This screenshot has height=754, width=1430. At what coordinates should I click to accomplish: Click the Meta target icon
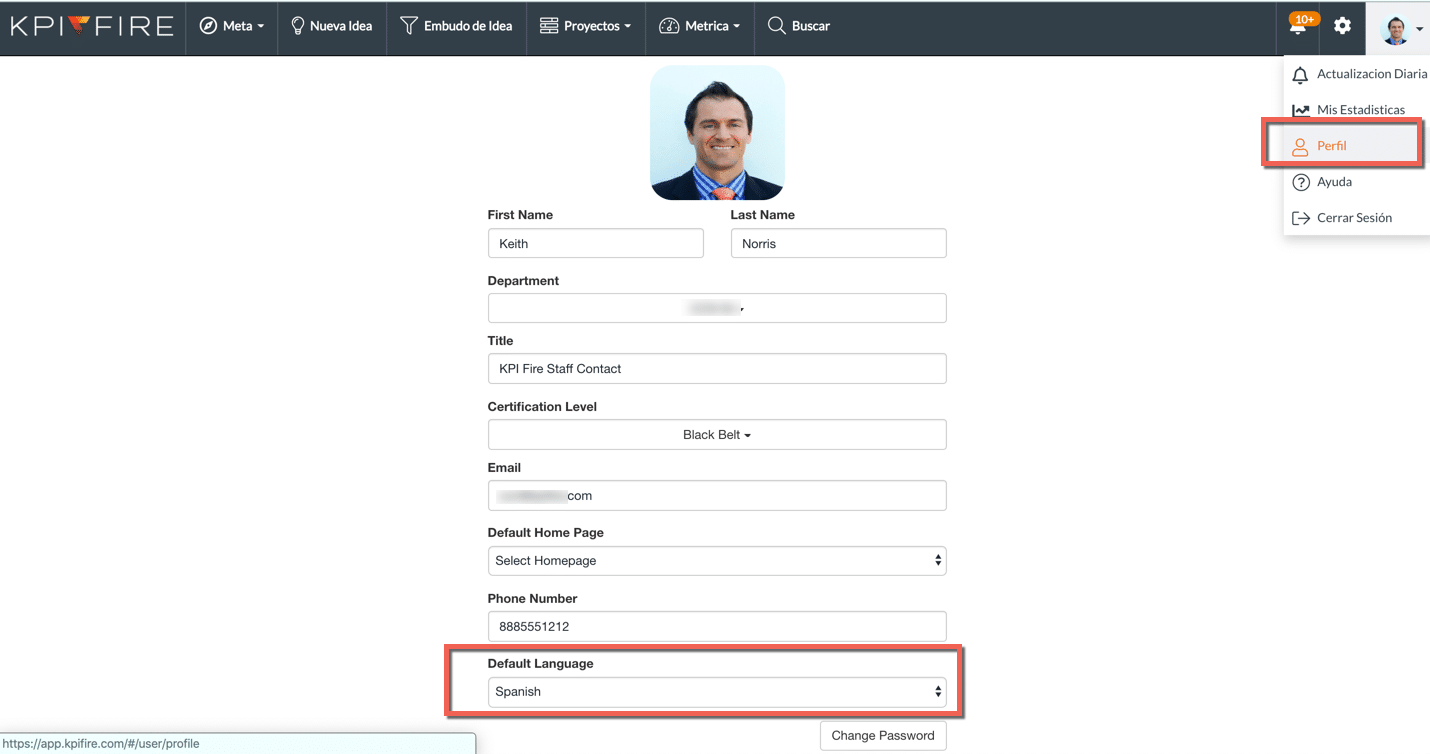coord(209,26)
